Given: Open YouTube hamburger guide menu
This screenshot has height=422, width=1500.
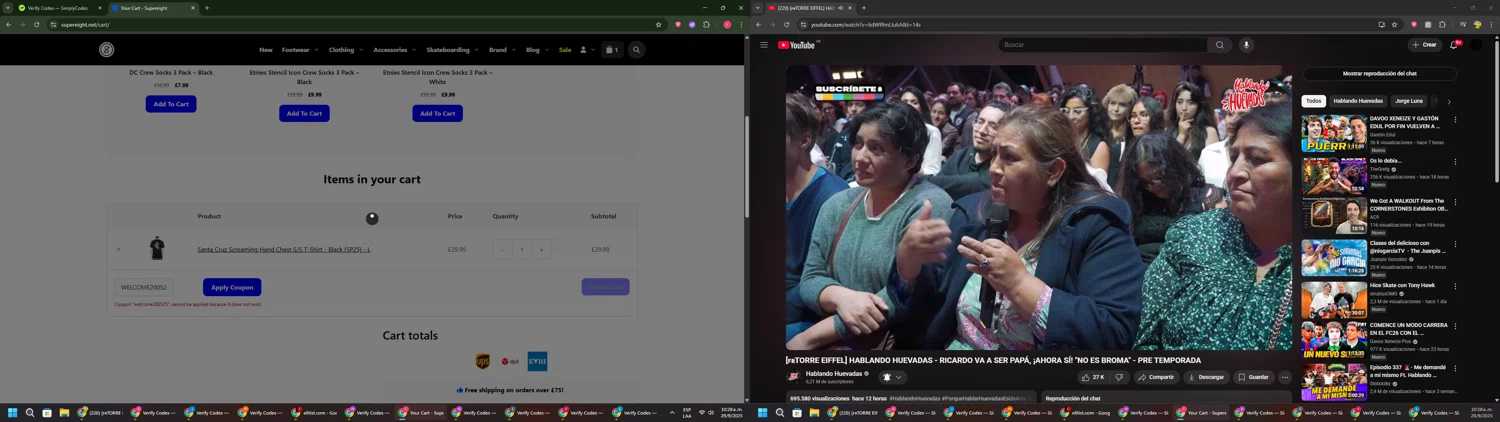Looking at the screenshot, I should click(x=764, y=45).
